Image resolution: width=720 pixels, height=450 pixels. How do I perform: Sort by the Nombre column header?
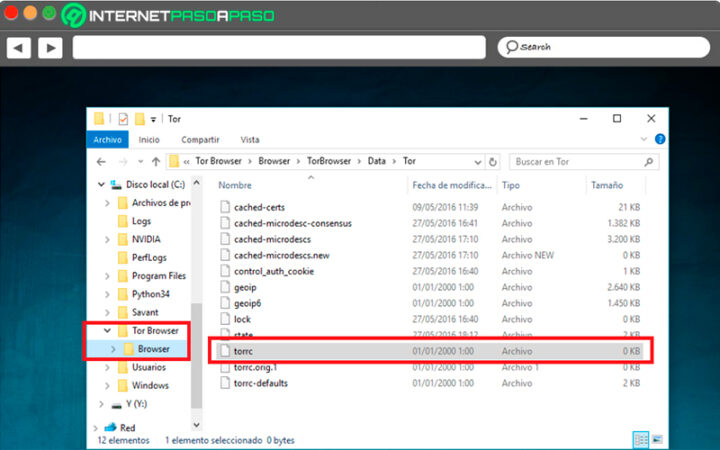point(235,185)
